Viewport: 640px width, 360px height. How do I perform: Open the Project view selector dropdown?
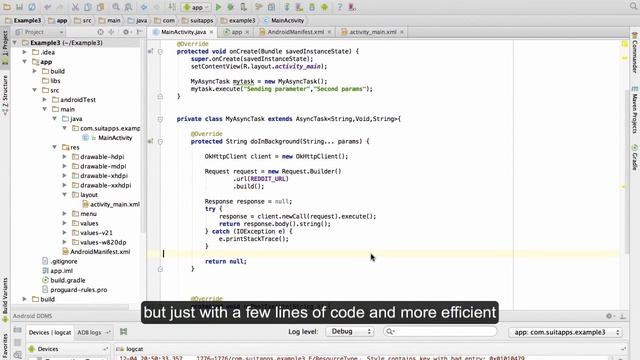pyautogui.click(x=40, y=32)
